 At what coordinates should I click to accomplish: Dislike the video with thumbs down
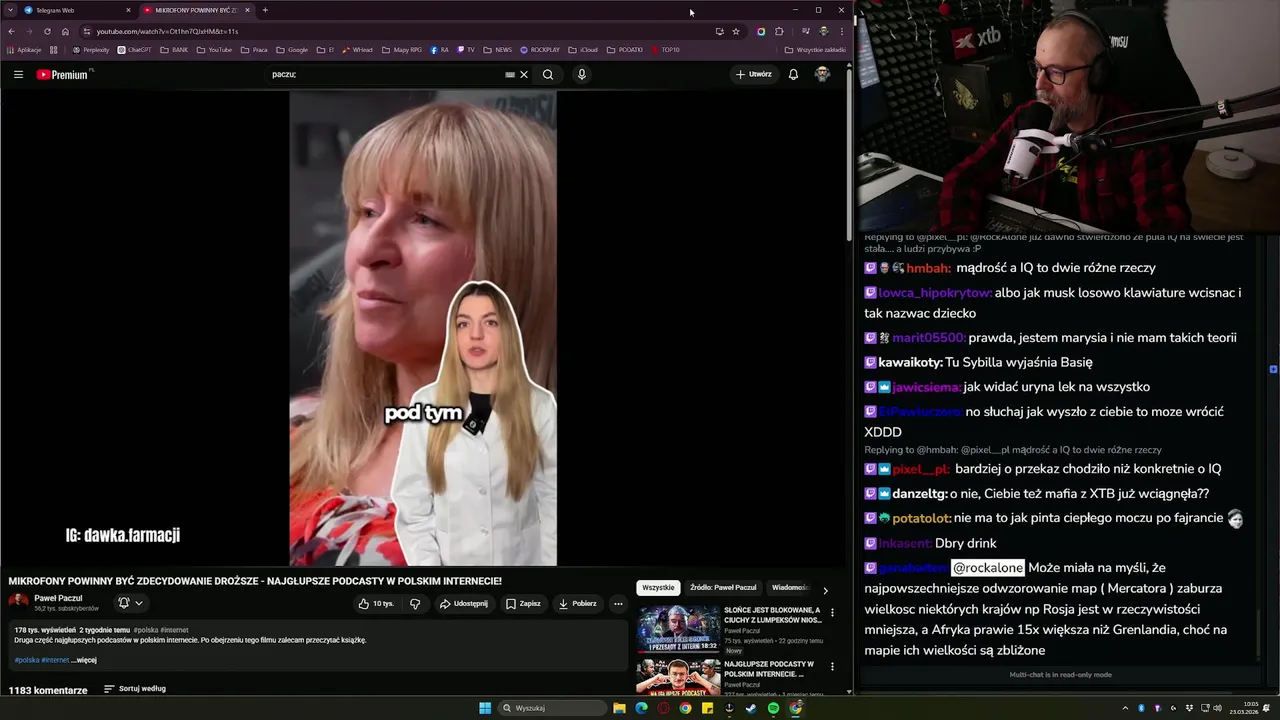415,603
